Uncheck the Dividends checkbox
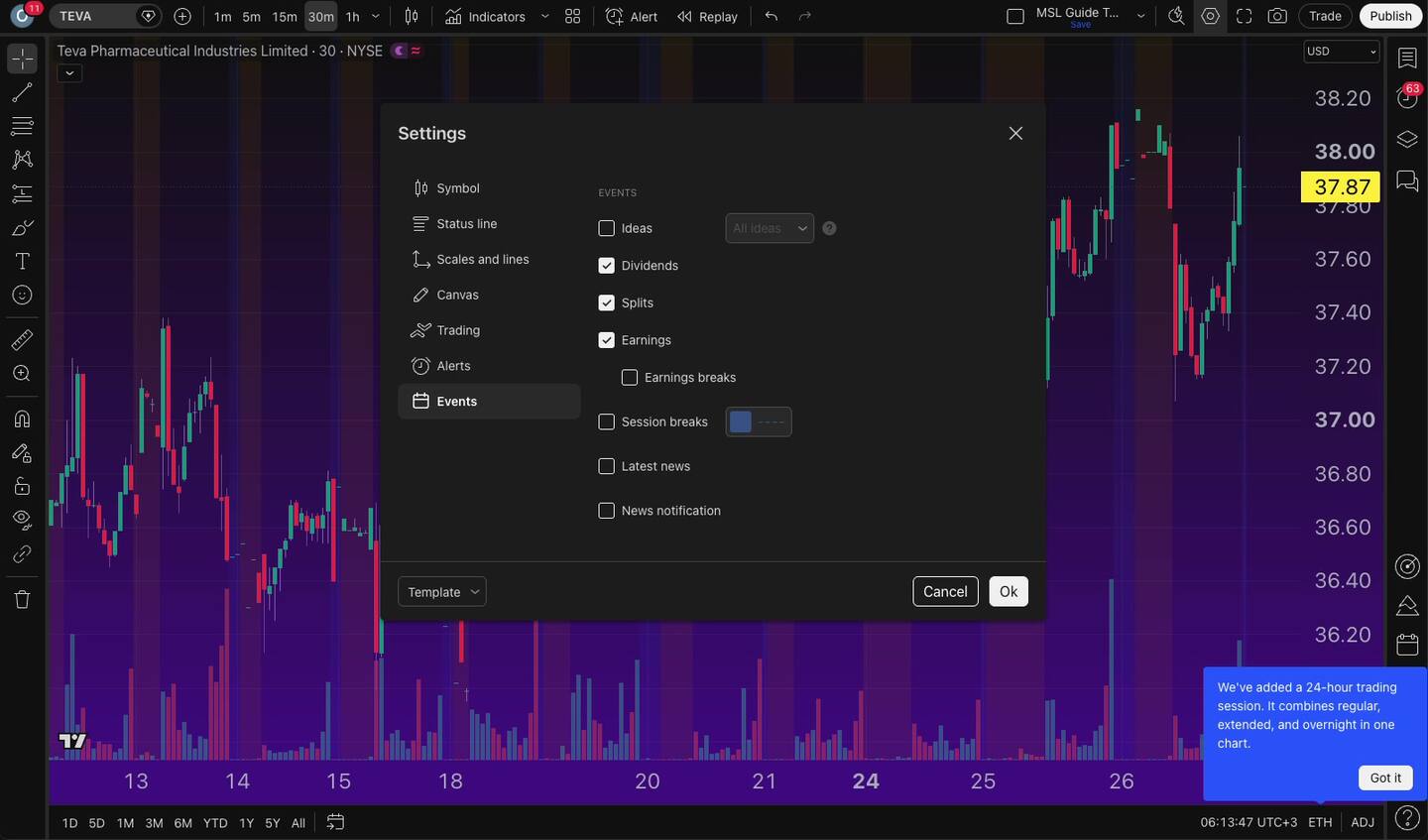Screen dimensions: 1428x840 click(x=607, y=266)
